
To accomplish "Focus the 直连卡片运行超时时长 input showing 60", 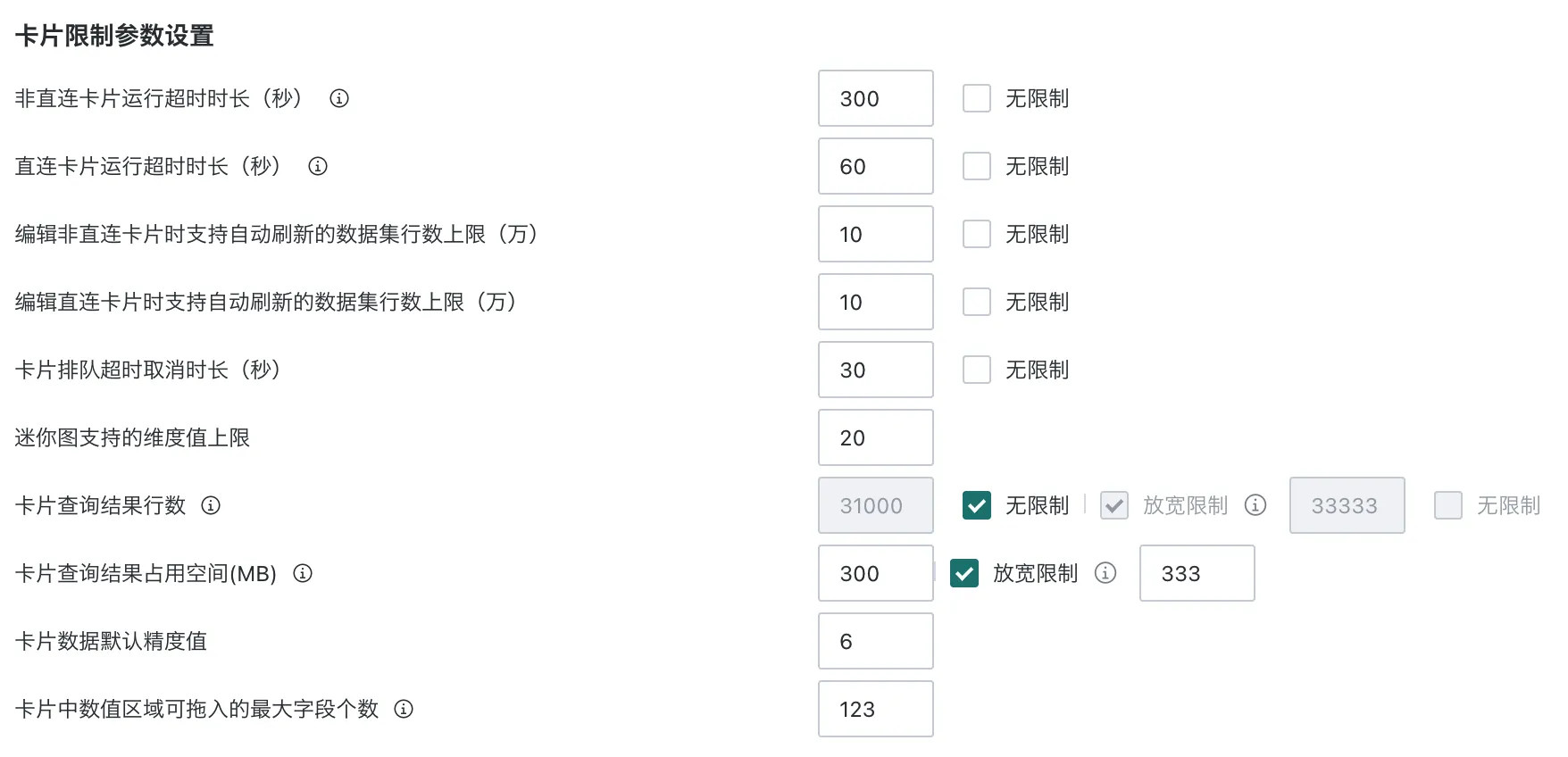I will pos(875,166).
